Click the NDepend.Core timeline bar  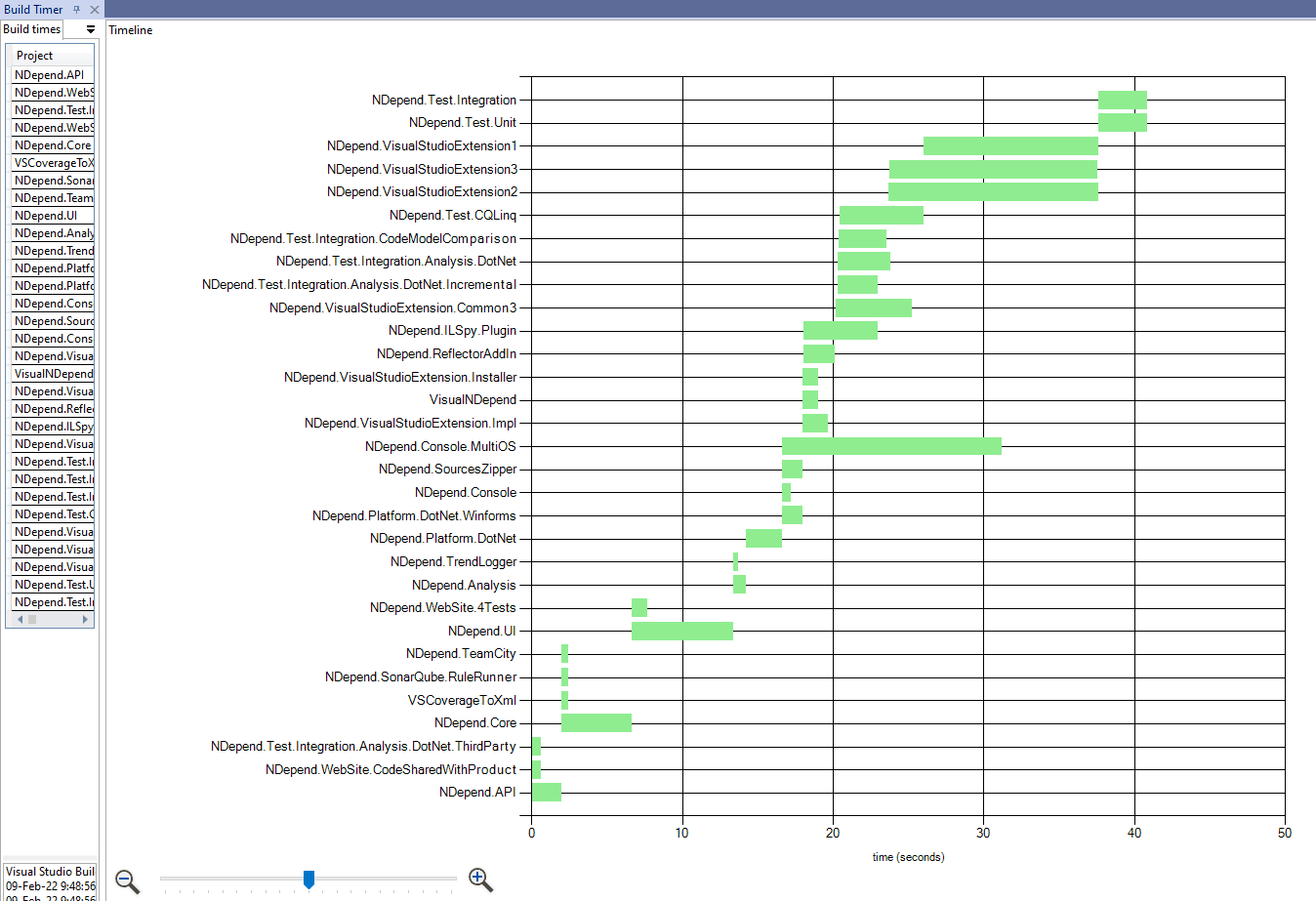click(x=596, y=722)
